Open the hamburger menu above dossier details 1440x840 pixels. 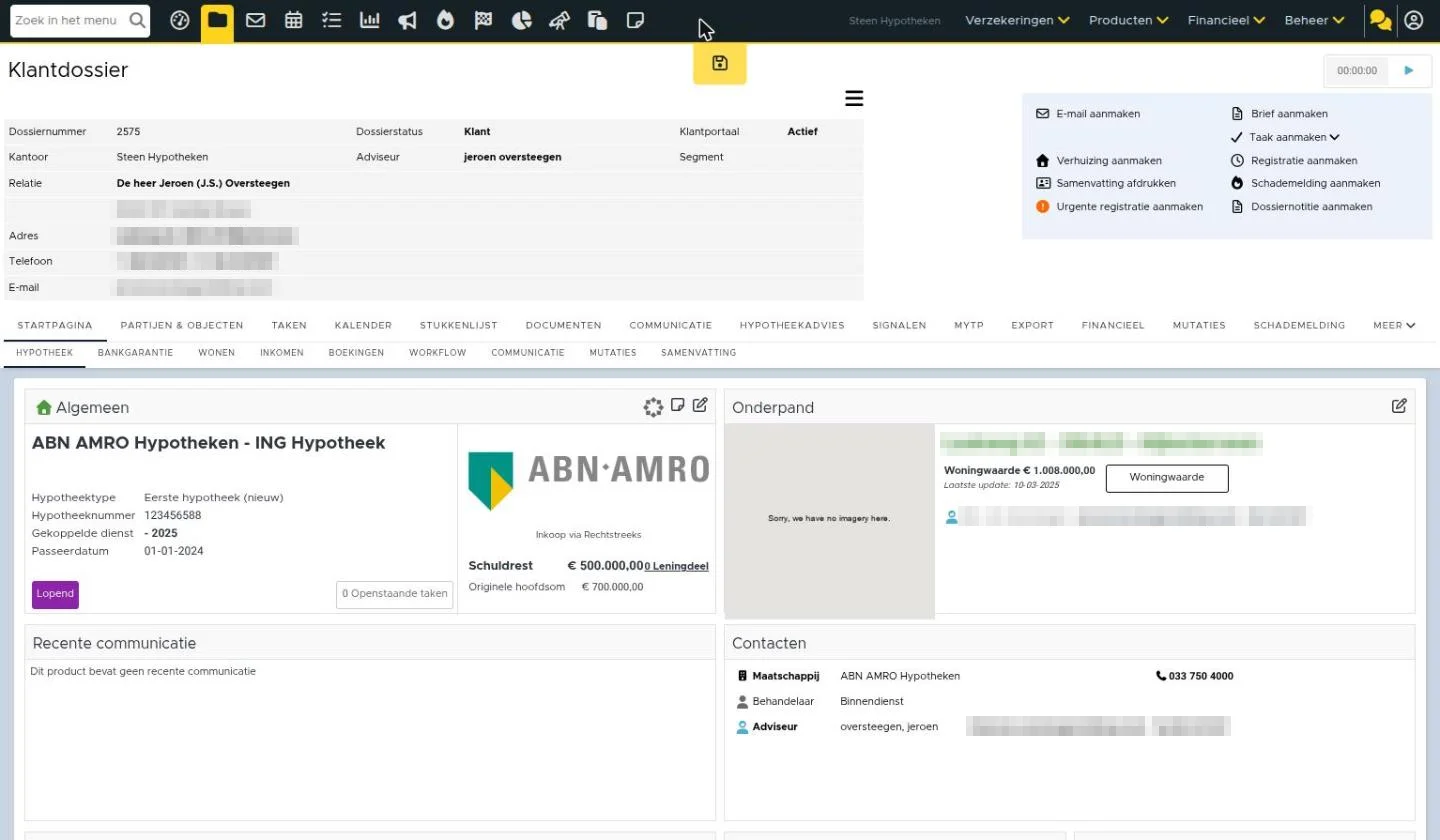tap(854, 98)
